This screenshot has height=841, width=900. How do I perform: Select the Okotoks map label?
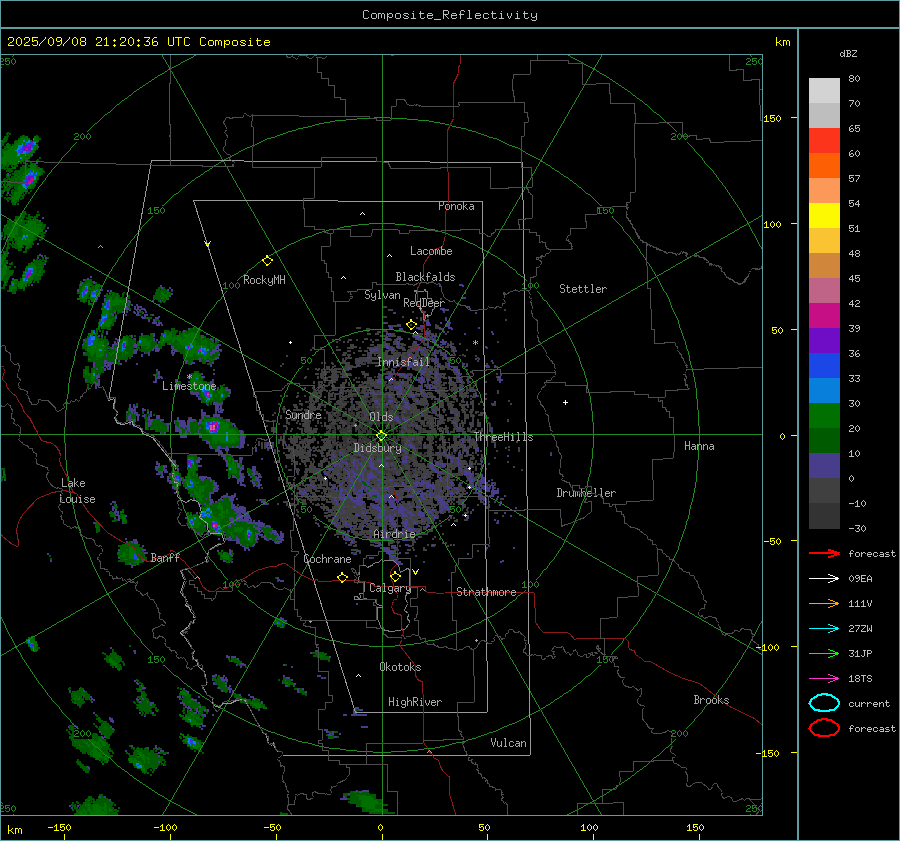(x=400, y=667)
